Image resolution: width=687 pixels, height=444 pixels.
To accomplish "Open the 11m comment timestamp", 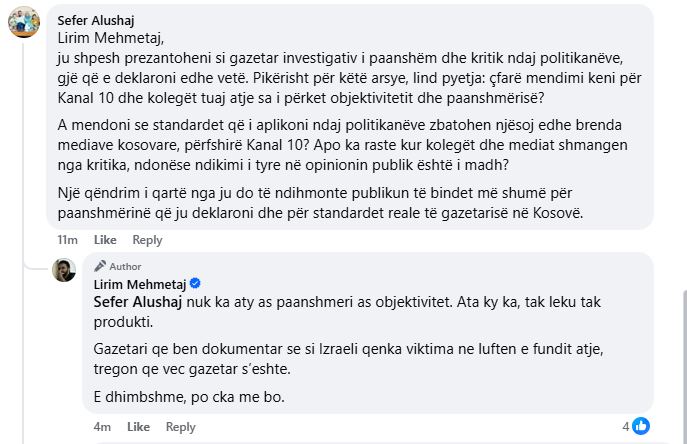I will pos(67,240).
